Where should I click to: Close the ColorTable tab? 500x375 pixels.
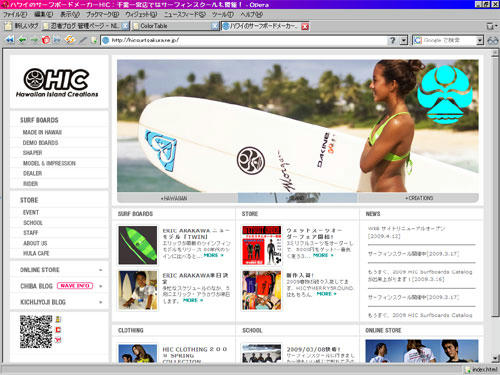coord(215,26)
